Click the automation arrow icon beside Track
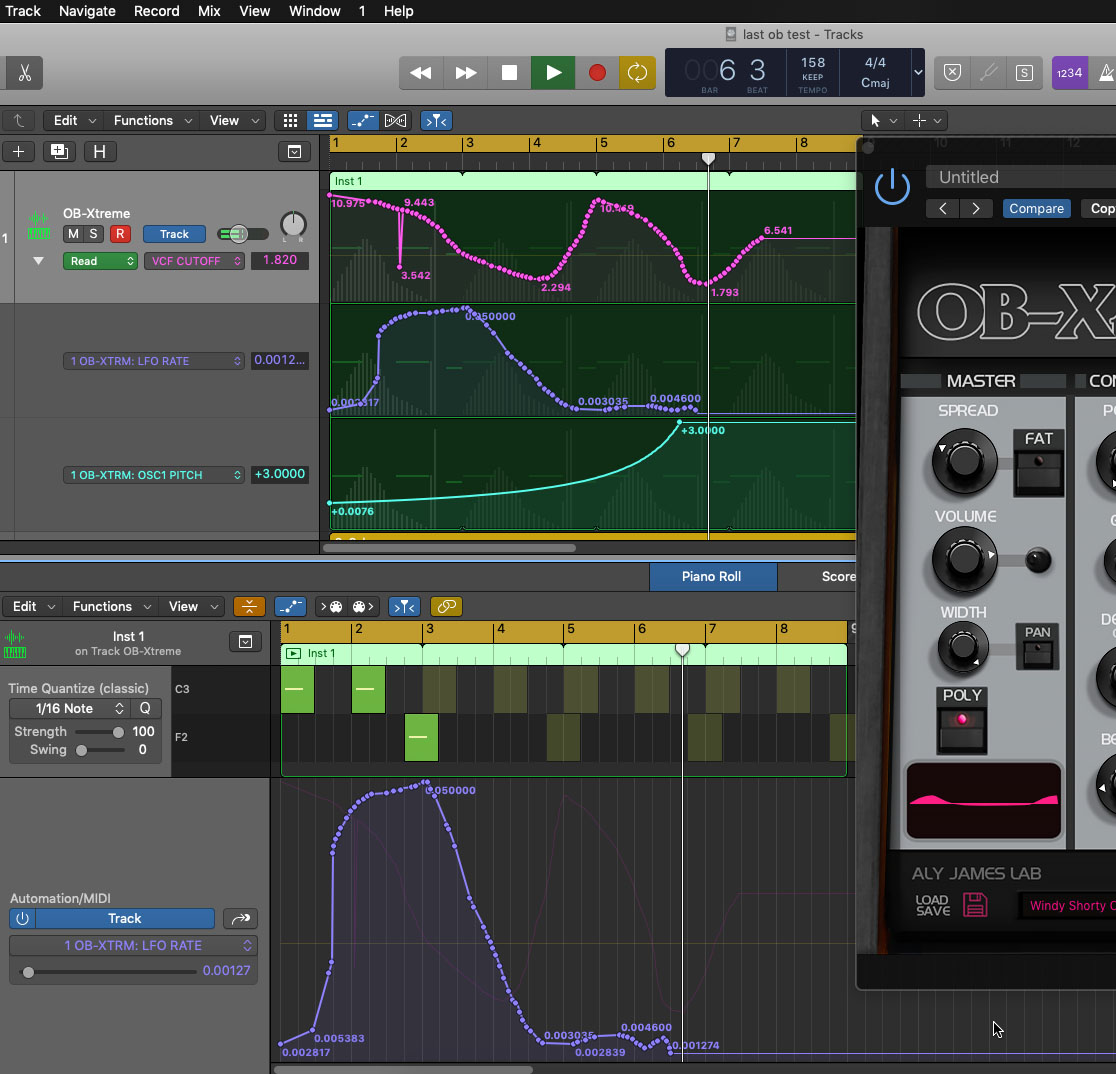1116x1074 pixels. point(241,919)
